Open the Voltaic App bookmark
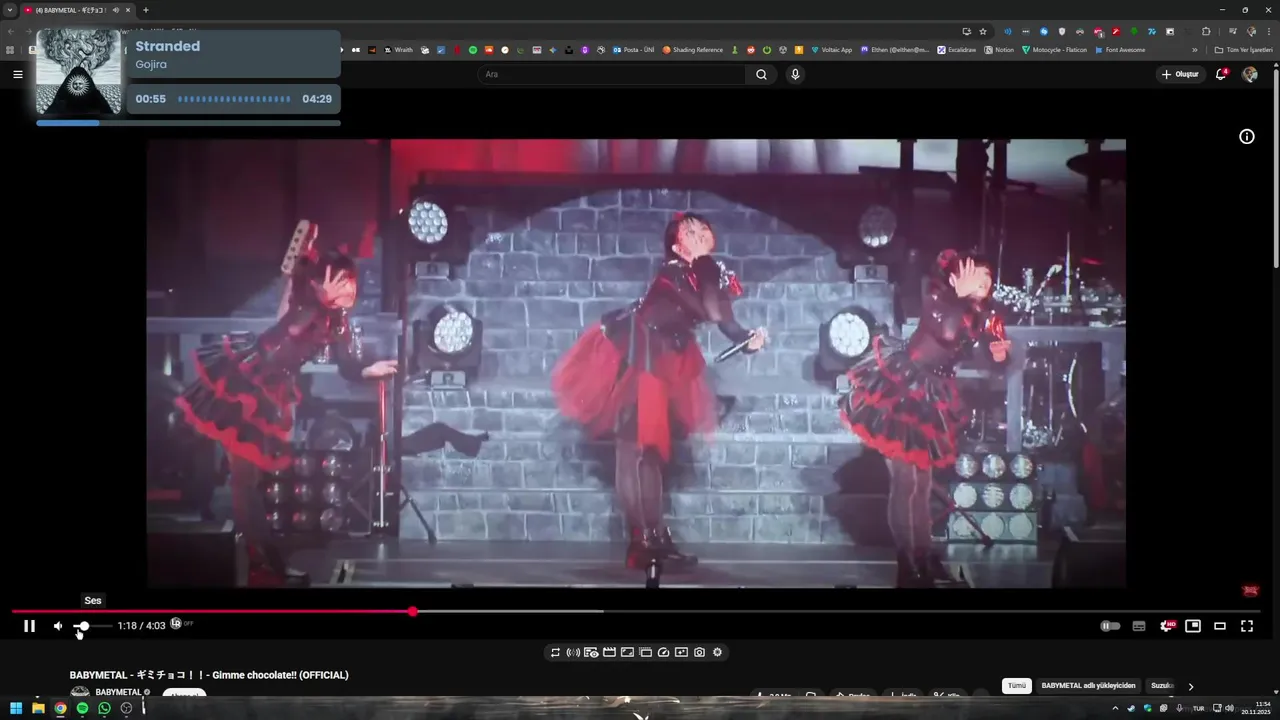 (831, 50)
